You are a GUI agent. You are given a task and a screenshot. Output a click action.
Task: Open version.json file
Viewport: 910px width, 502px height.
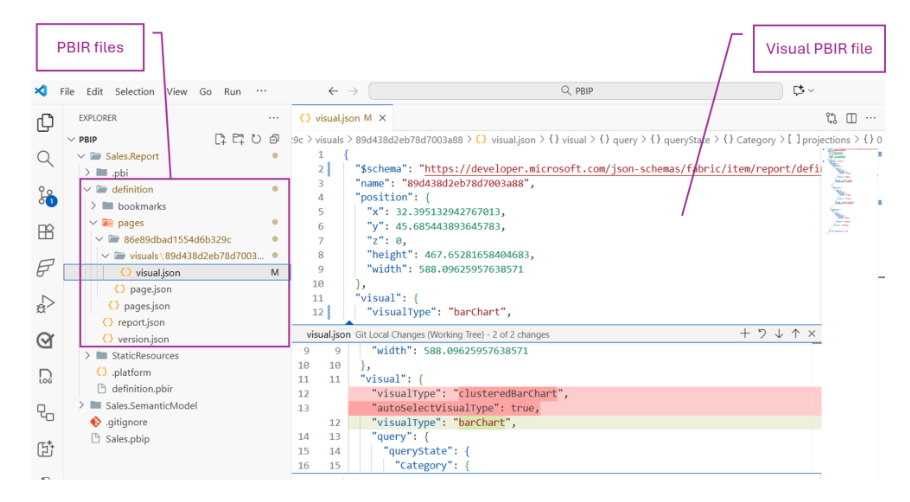coord(143,339)
